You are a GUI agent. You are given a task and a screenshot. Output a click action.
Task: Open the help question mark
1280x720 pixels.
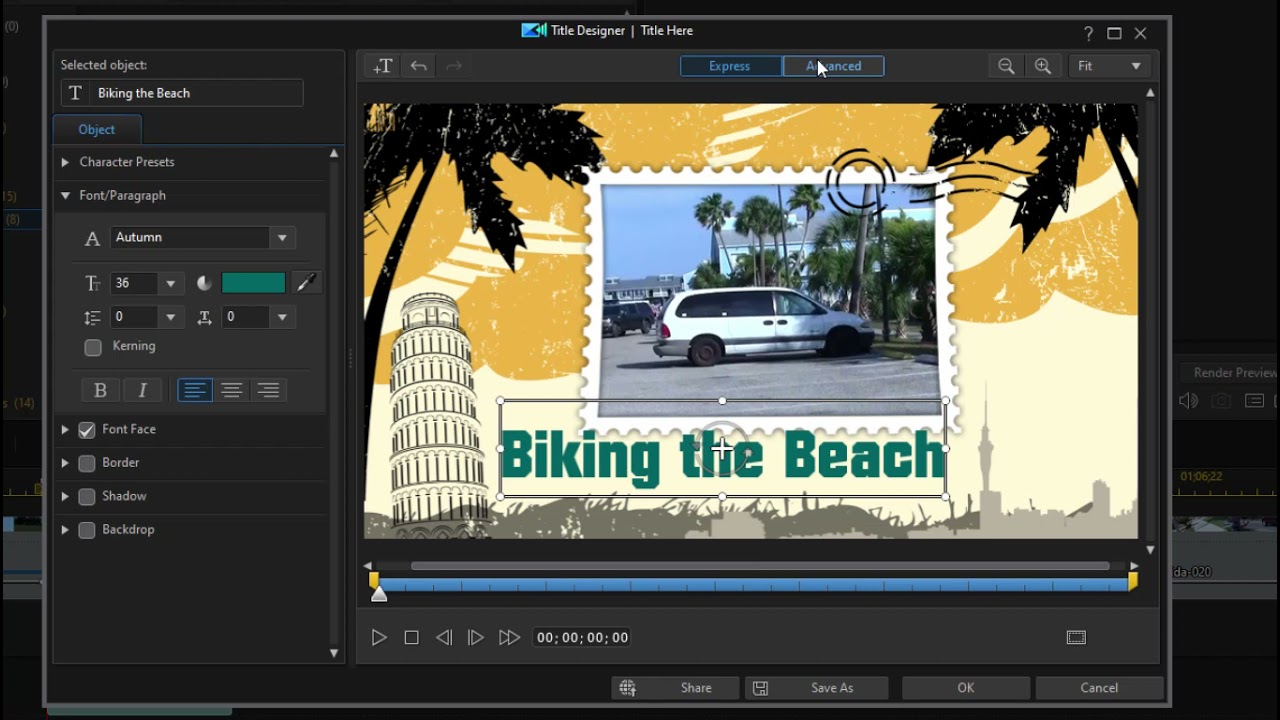(1088, 33)
